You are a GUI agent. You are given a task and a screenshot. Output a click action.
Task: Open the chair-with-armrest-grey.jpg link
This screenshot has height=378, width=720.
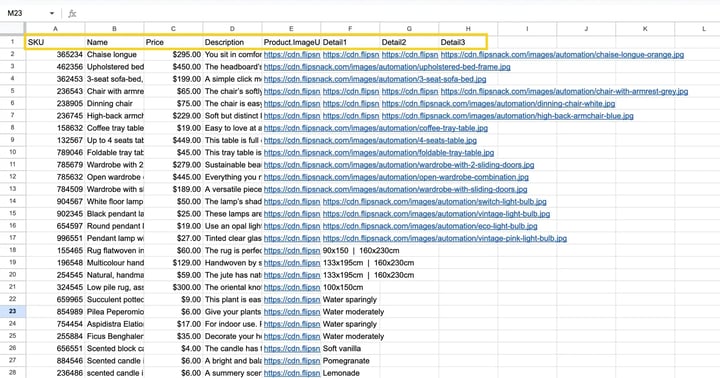coord(564,91)
